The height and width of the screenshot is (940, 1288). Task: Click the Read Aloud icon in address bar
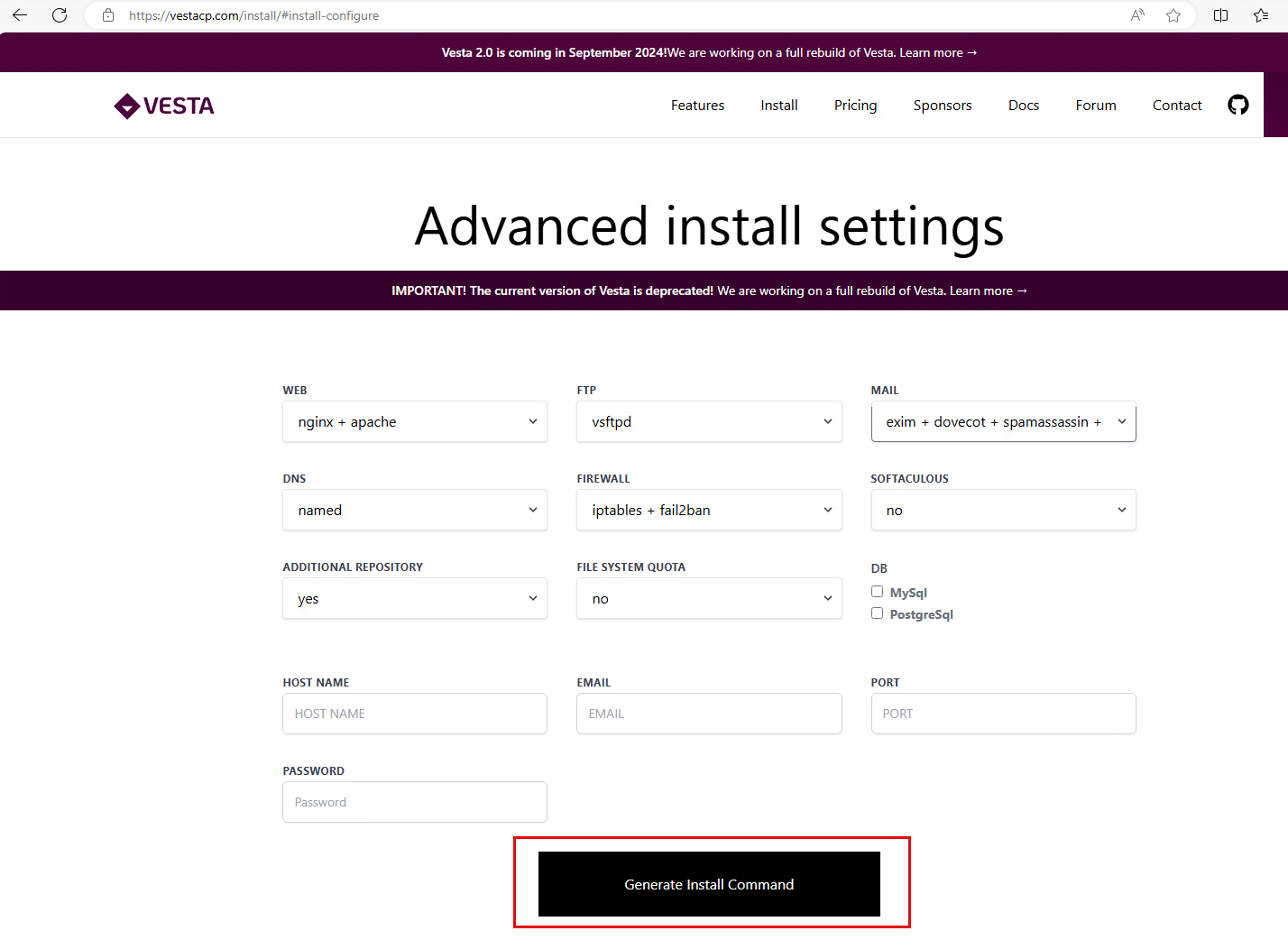tap(1136, 15)
